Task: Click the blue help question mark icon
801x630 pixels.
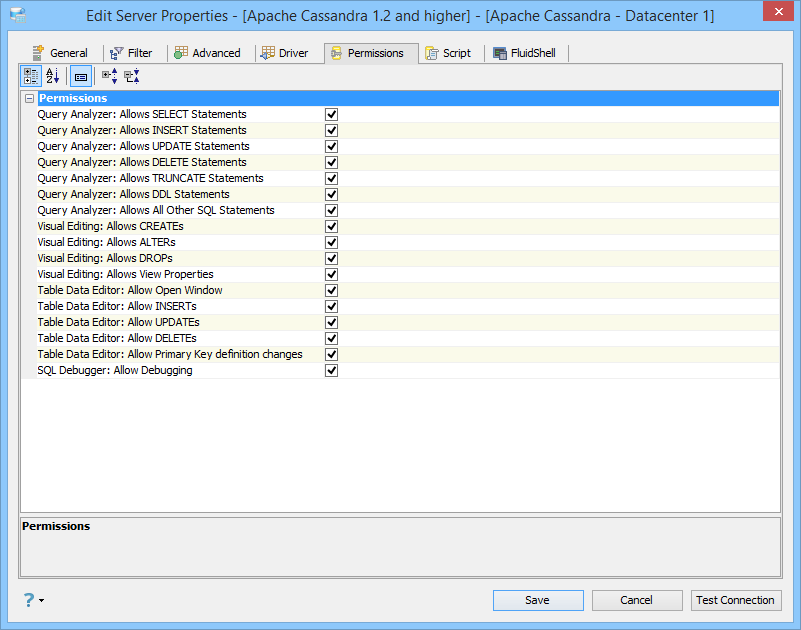Action: (x=29, y=600)
